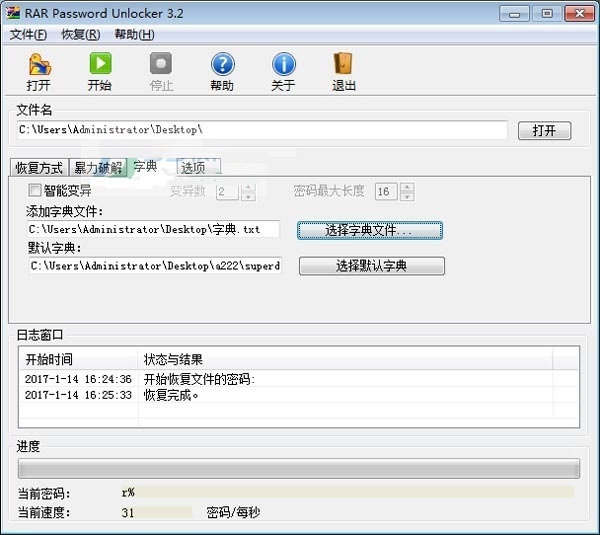Exit using the 退出 door icon

click(343, 63)
